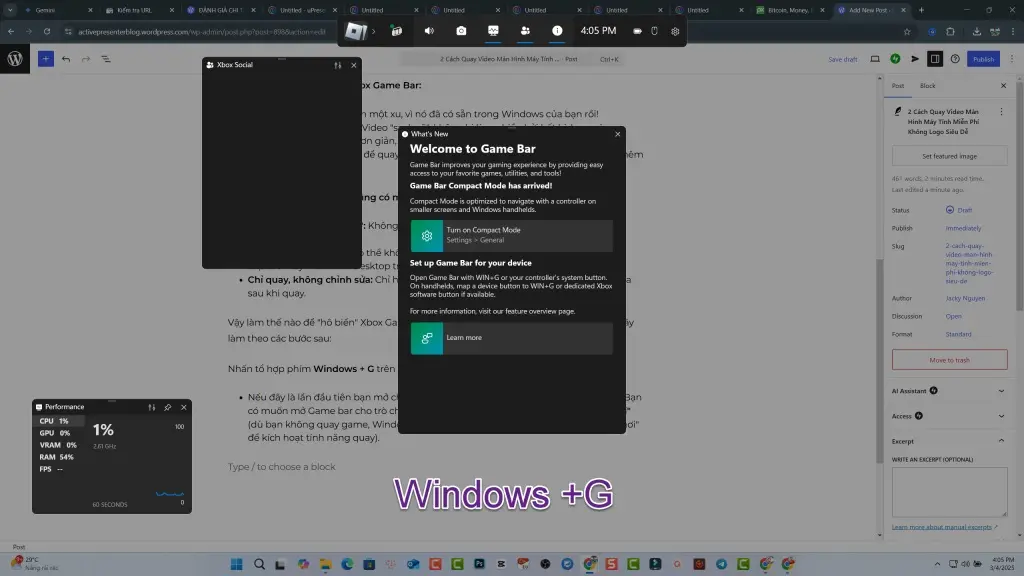Close the settings sidebar
Image resolution: width=1024 pixels, height=576 pixels.
(1004, 86)
